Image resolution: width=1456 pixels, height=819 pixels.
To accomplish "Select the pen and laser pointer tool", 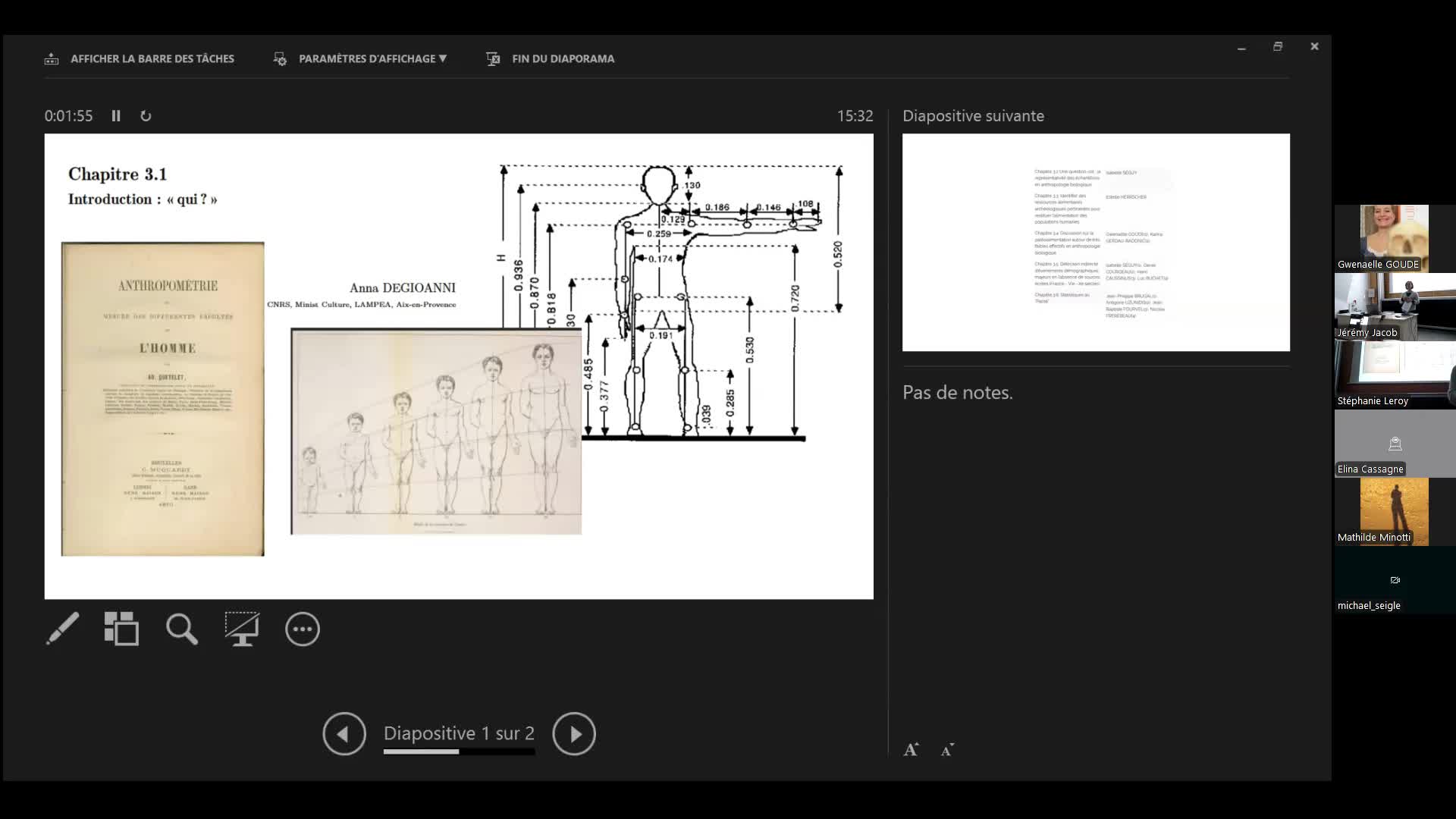I will click(62, 629).
